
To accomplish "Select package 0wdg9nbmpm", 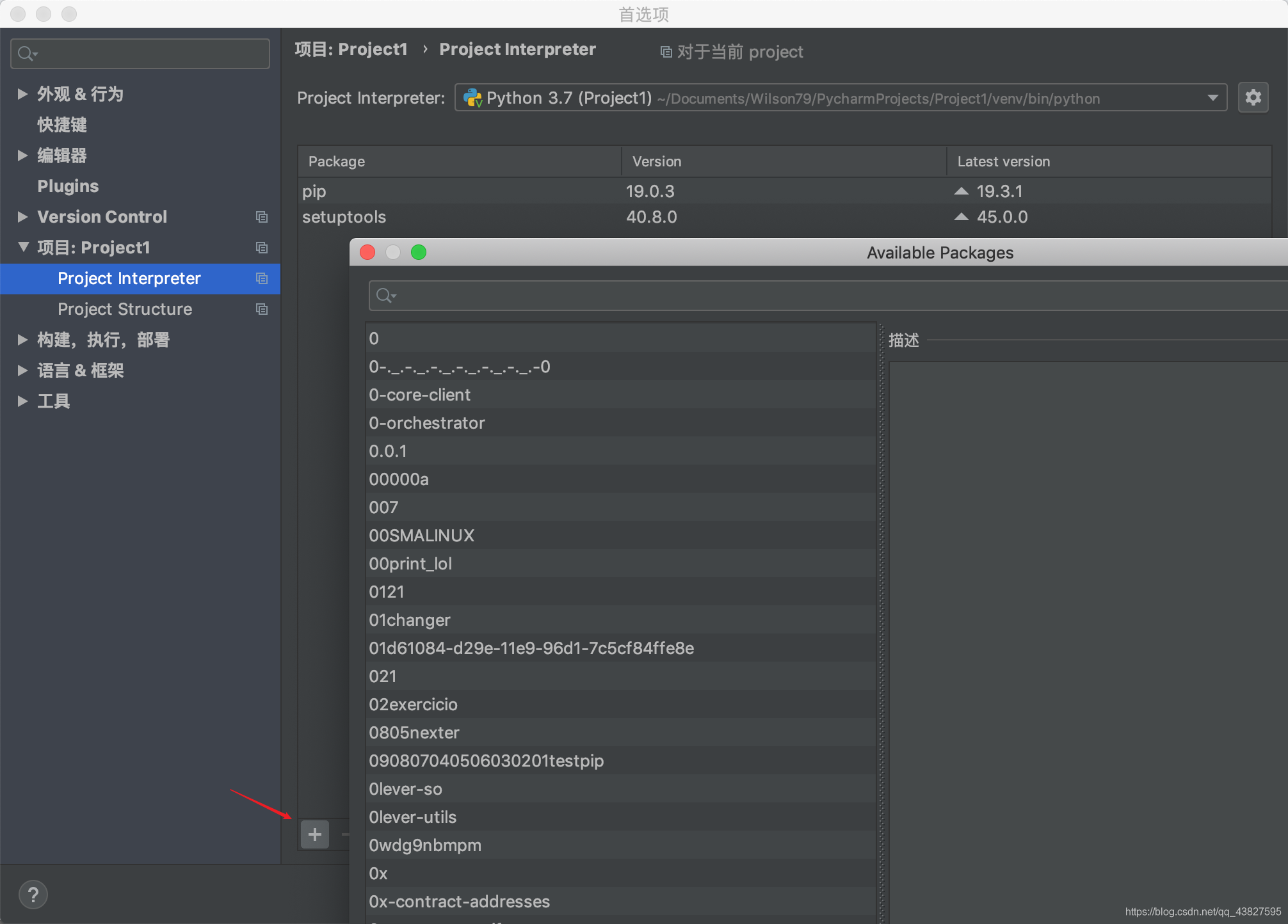I will tap(621, 845).
